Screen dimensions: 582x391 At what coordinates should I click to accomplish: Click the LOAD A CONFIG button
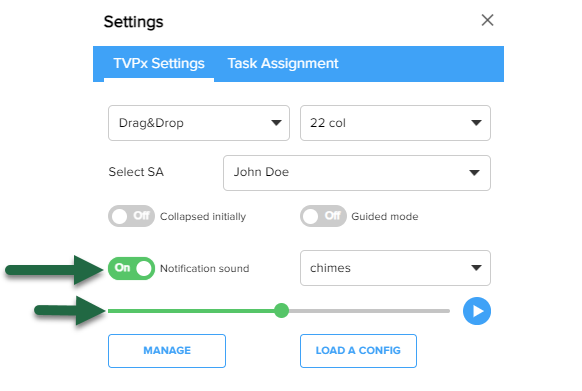358,351
